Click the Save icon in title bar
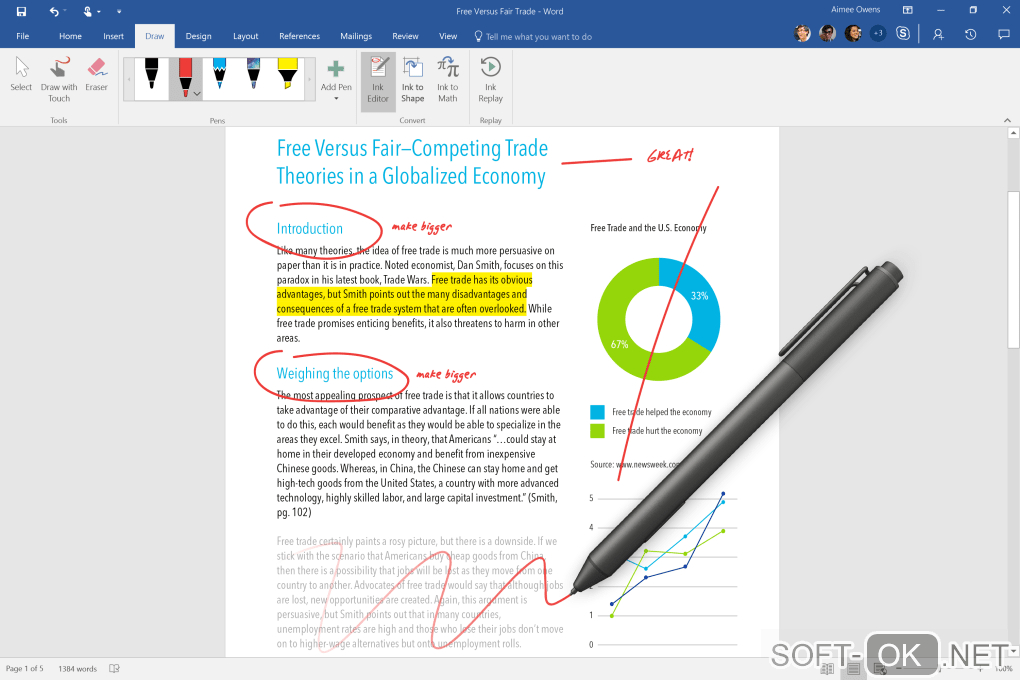 [21, 11]
